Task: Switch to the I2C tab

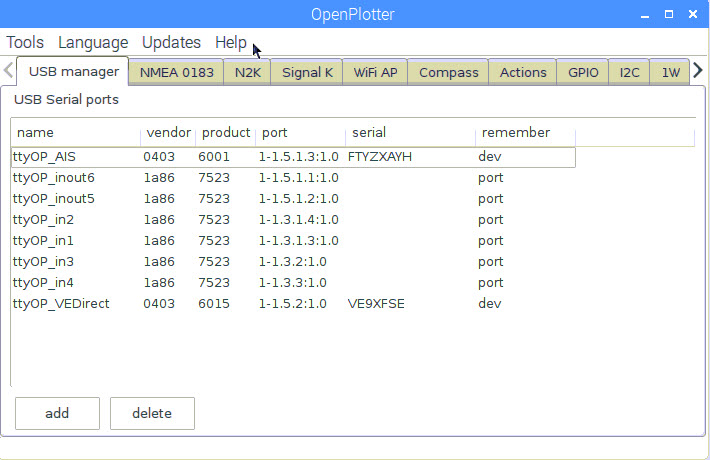Action: coord(629,72)
